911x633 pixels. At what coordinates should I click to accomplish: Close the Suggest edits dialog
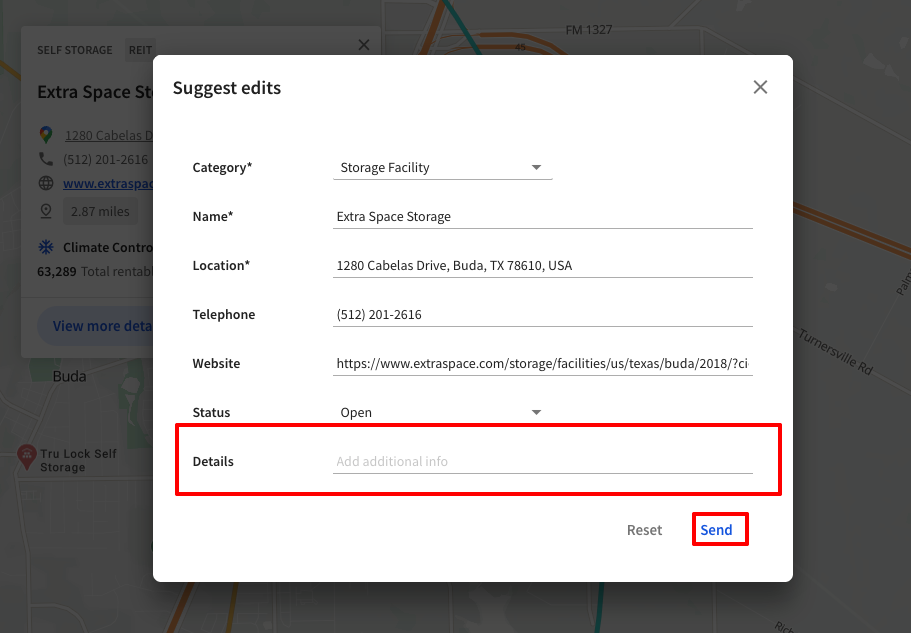(x=760, y=87)
